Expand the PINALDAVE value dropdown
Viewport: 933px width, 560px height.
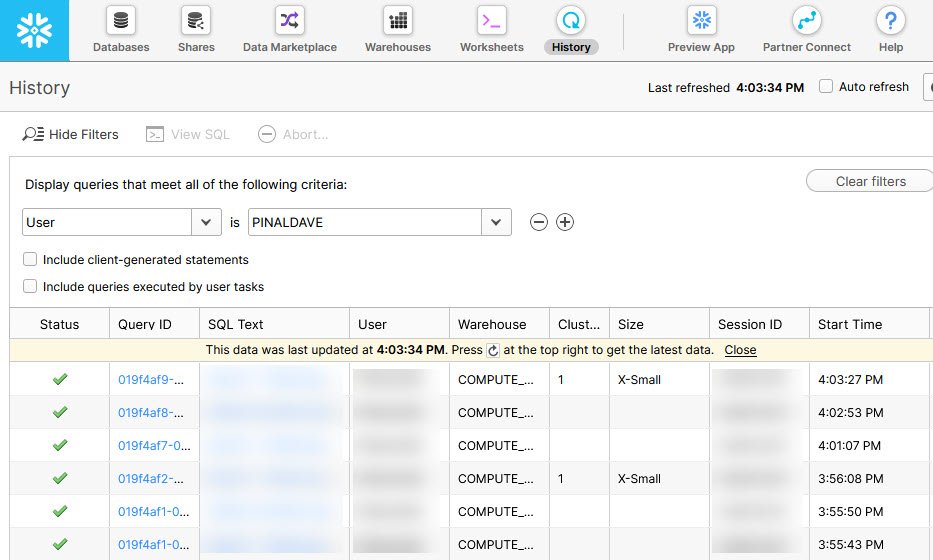click(496, 222)
